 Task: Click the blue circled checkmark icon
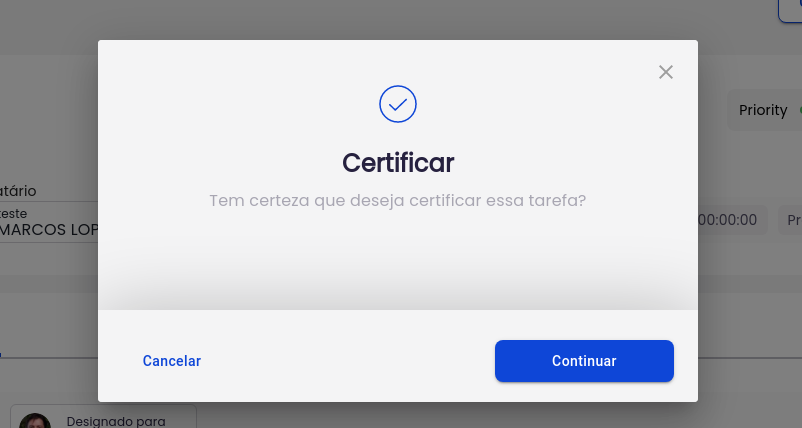pyautogui.click(x=397, y=104)
